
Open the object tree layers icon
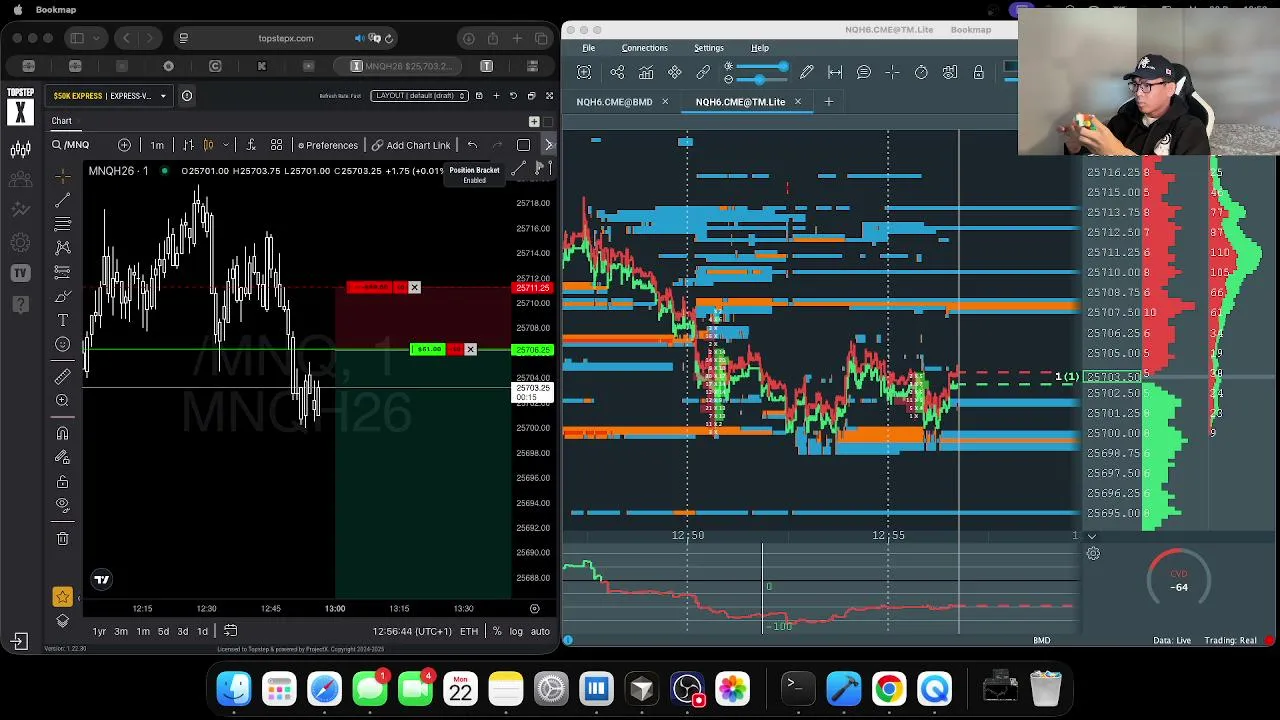(x=62, y=621)
